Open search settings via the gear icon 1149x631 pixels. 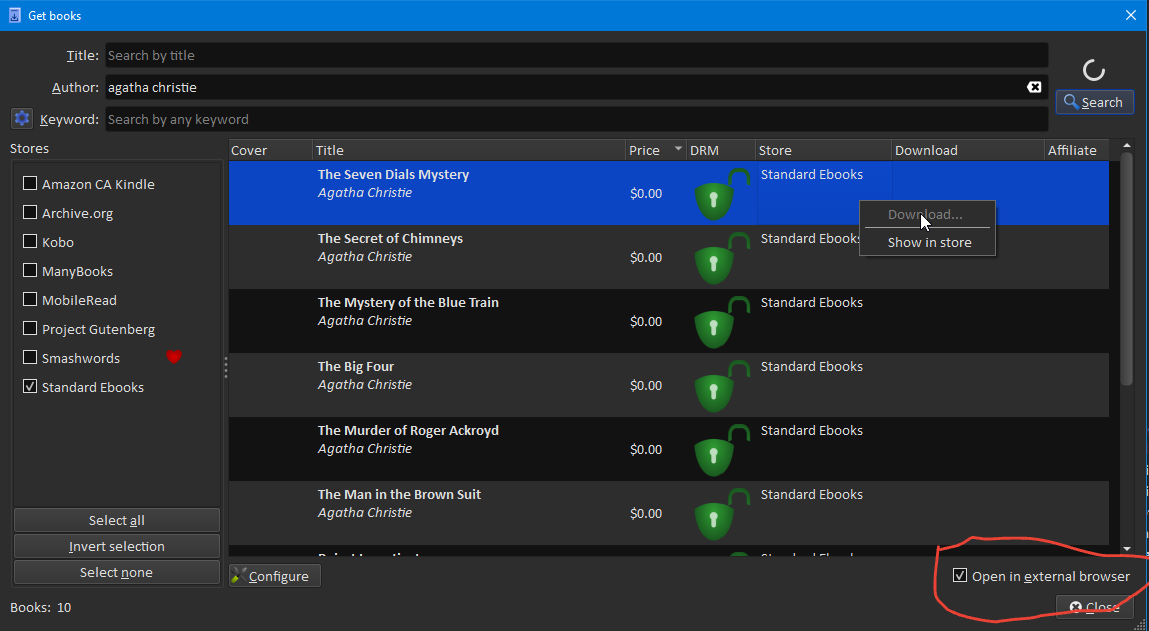click(x=22, y=118)
